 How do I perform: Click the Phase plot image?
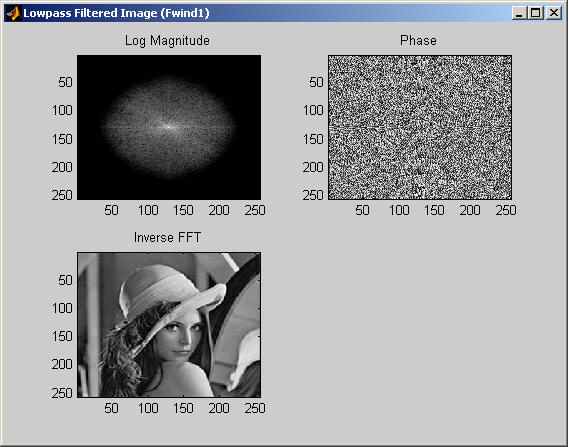tap(420, 127)
